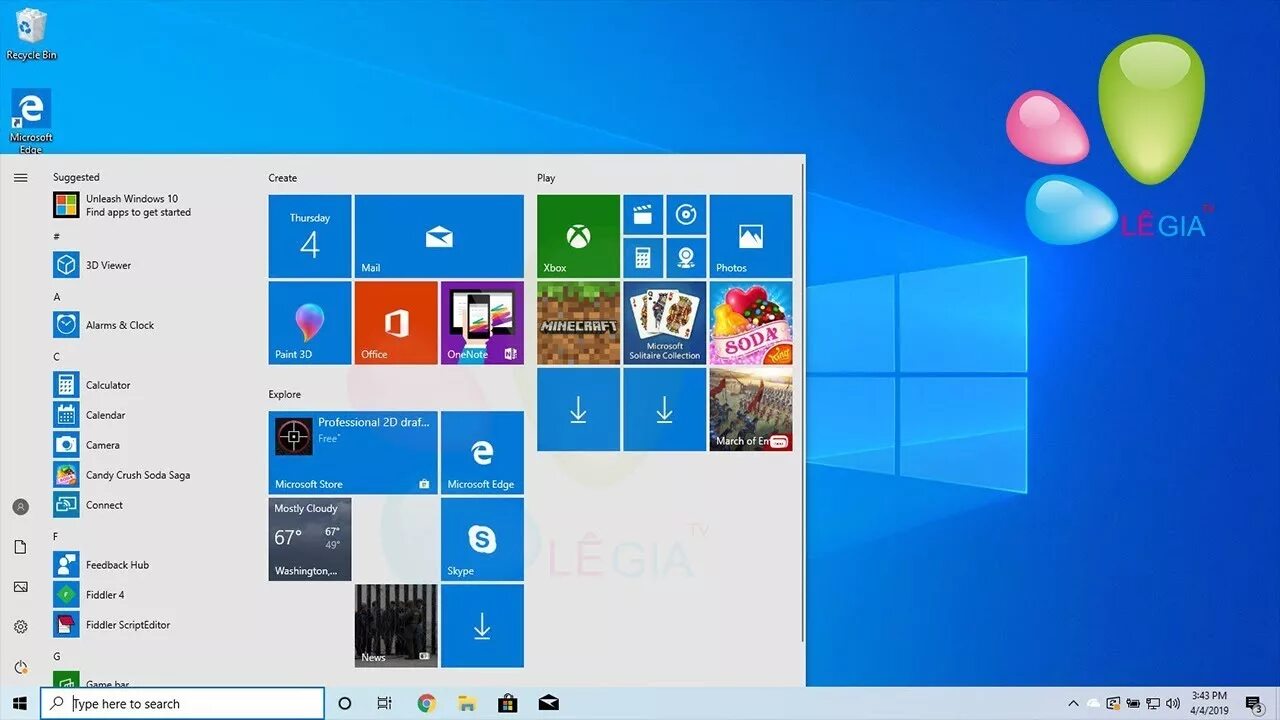The height and width of the screenshot is (720, 1280).
Task: Show hidden system tray icons
Action: tap(1074, 703)
